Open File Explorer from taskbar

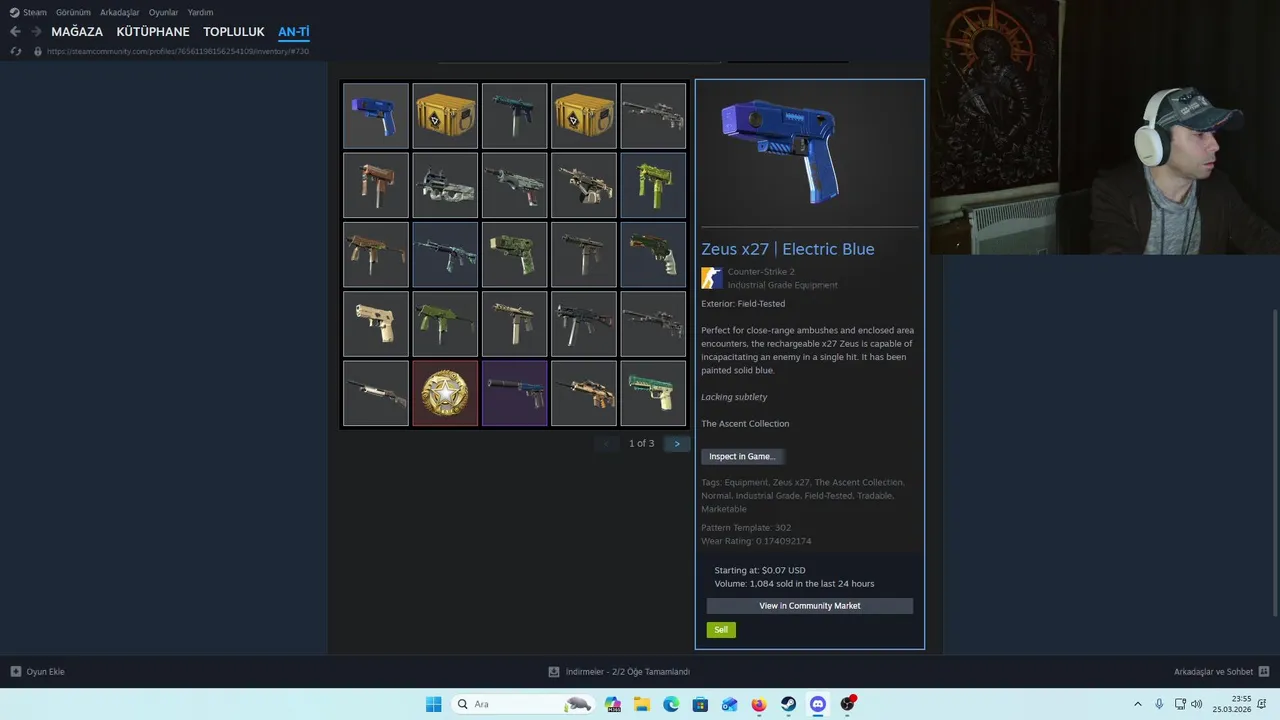click(x=642, y=704)
